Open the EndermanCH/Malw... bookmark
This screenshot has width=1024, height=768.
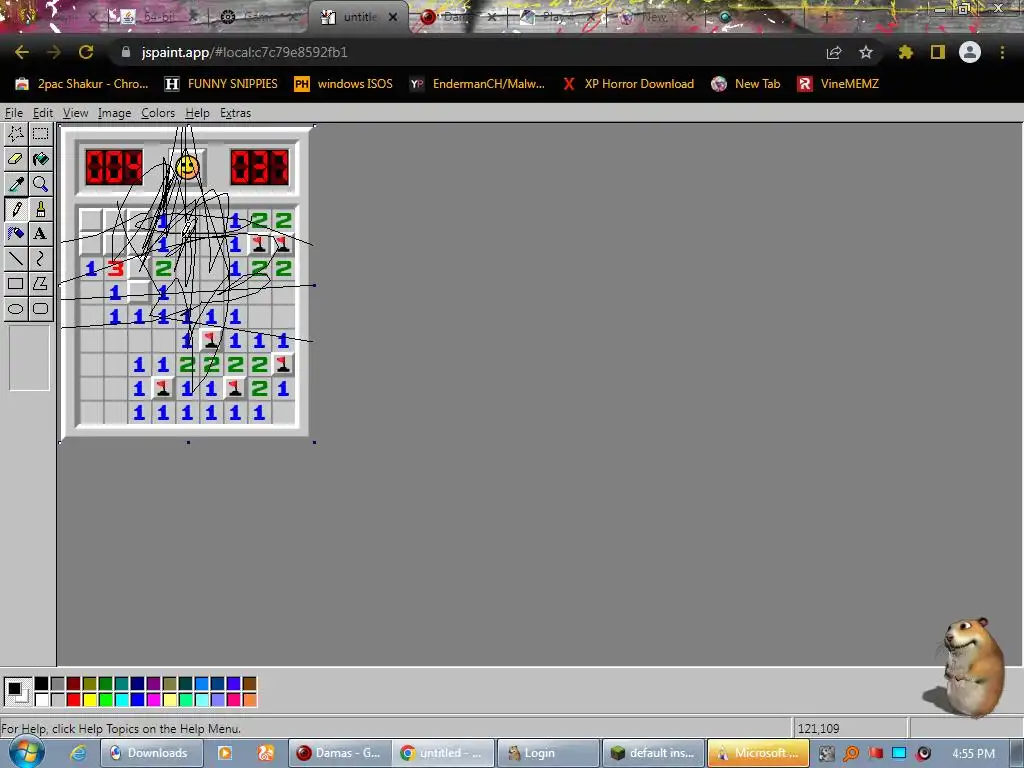point(477,84)
